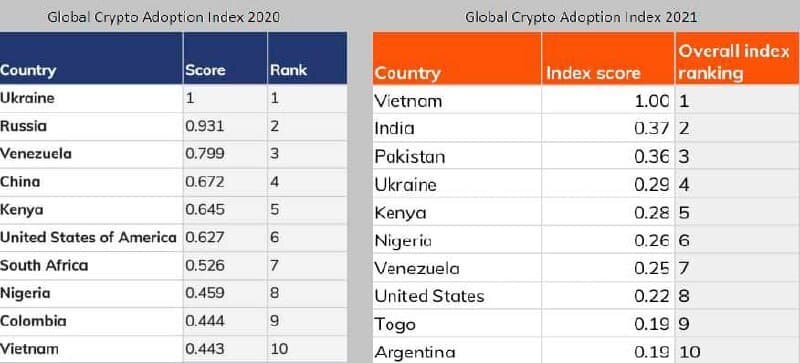
Task: Click the blue Country header
Action: tap(91, 58)
